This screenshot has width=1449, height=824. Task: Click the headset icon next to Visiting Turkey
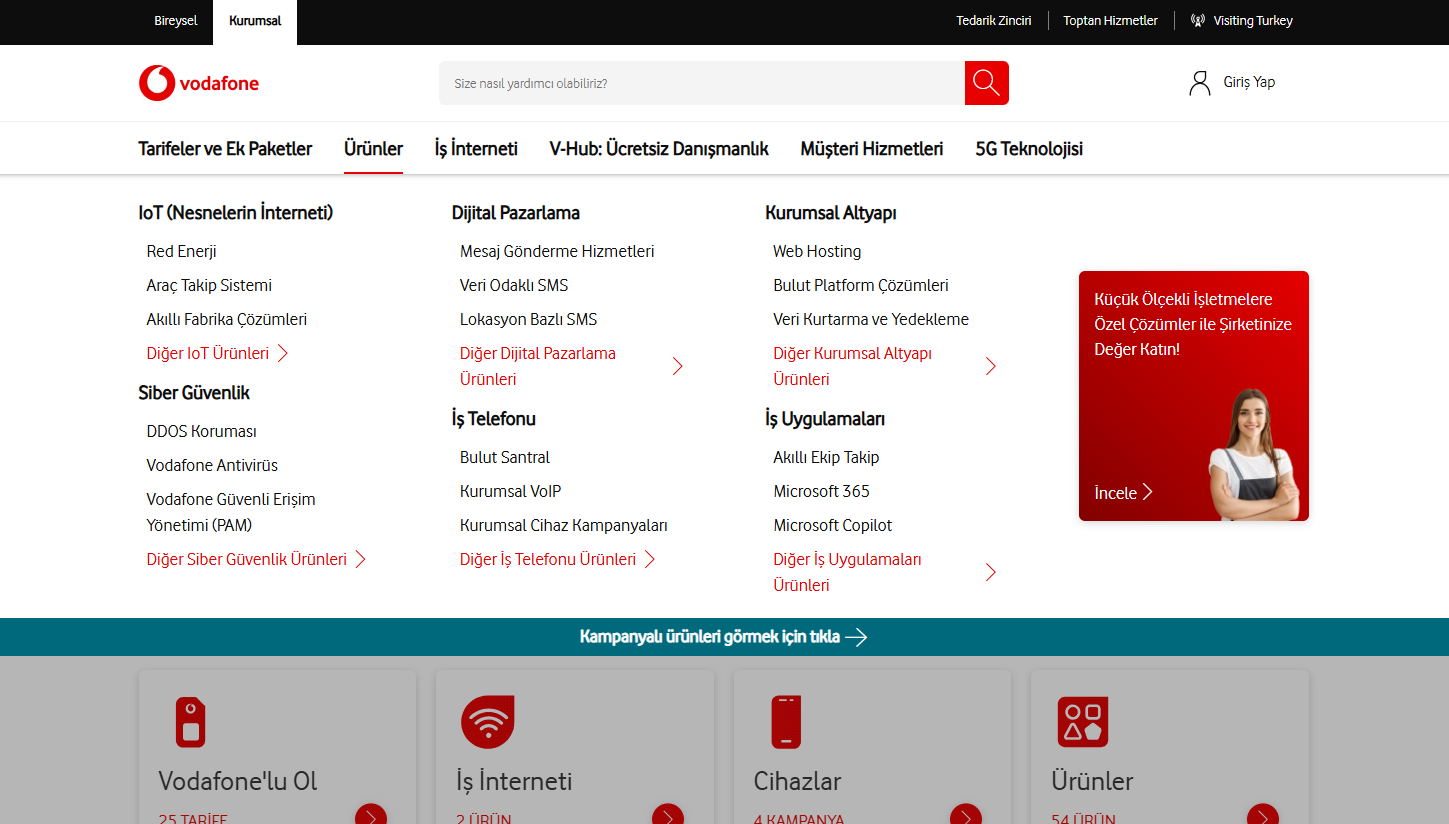click(1197, 19)
